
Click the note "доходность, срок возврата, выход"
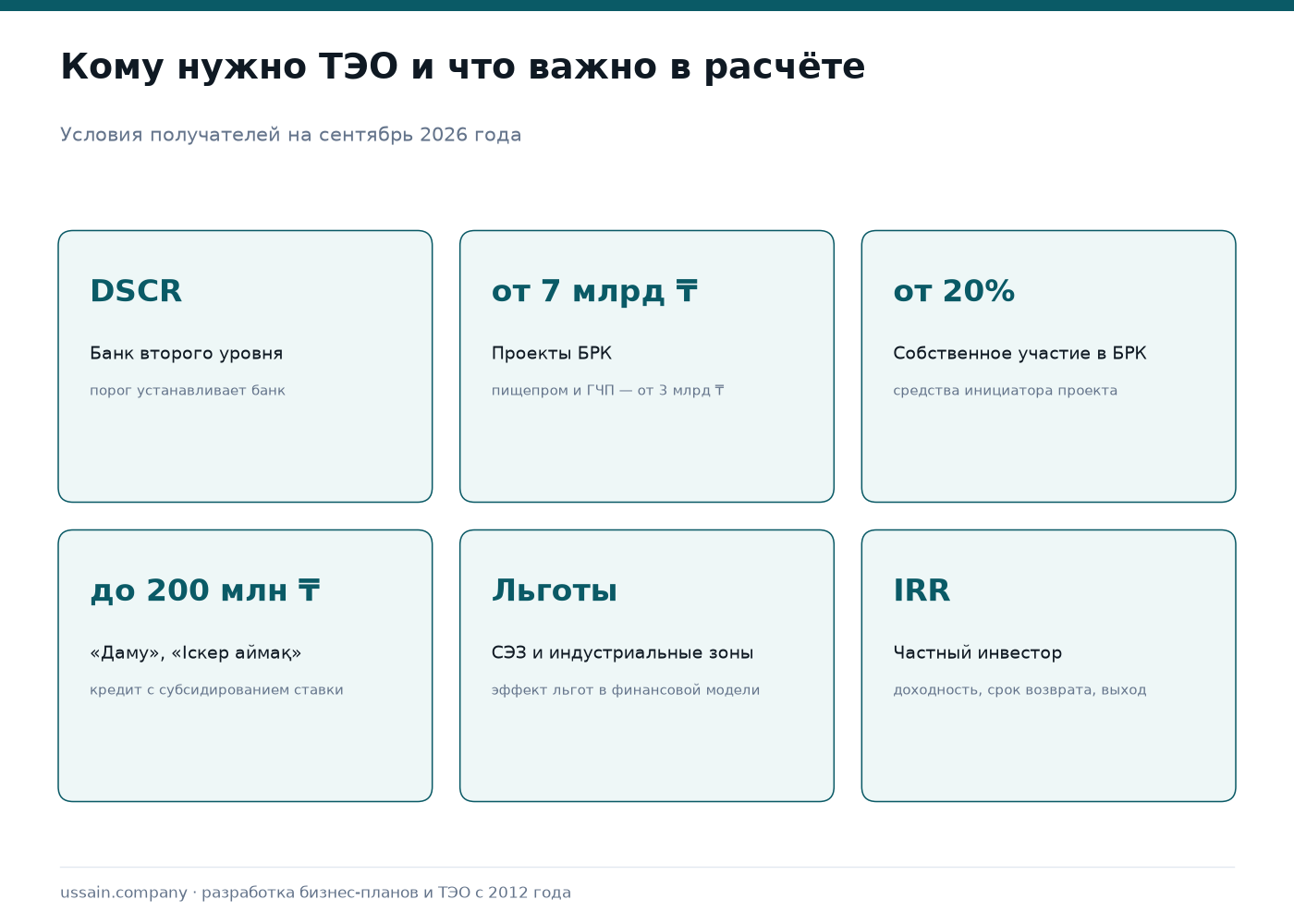1019,690
